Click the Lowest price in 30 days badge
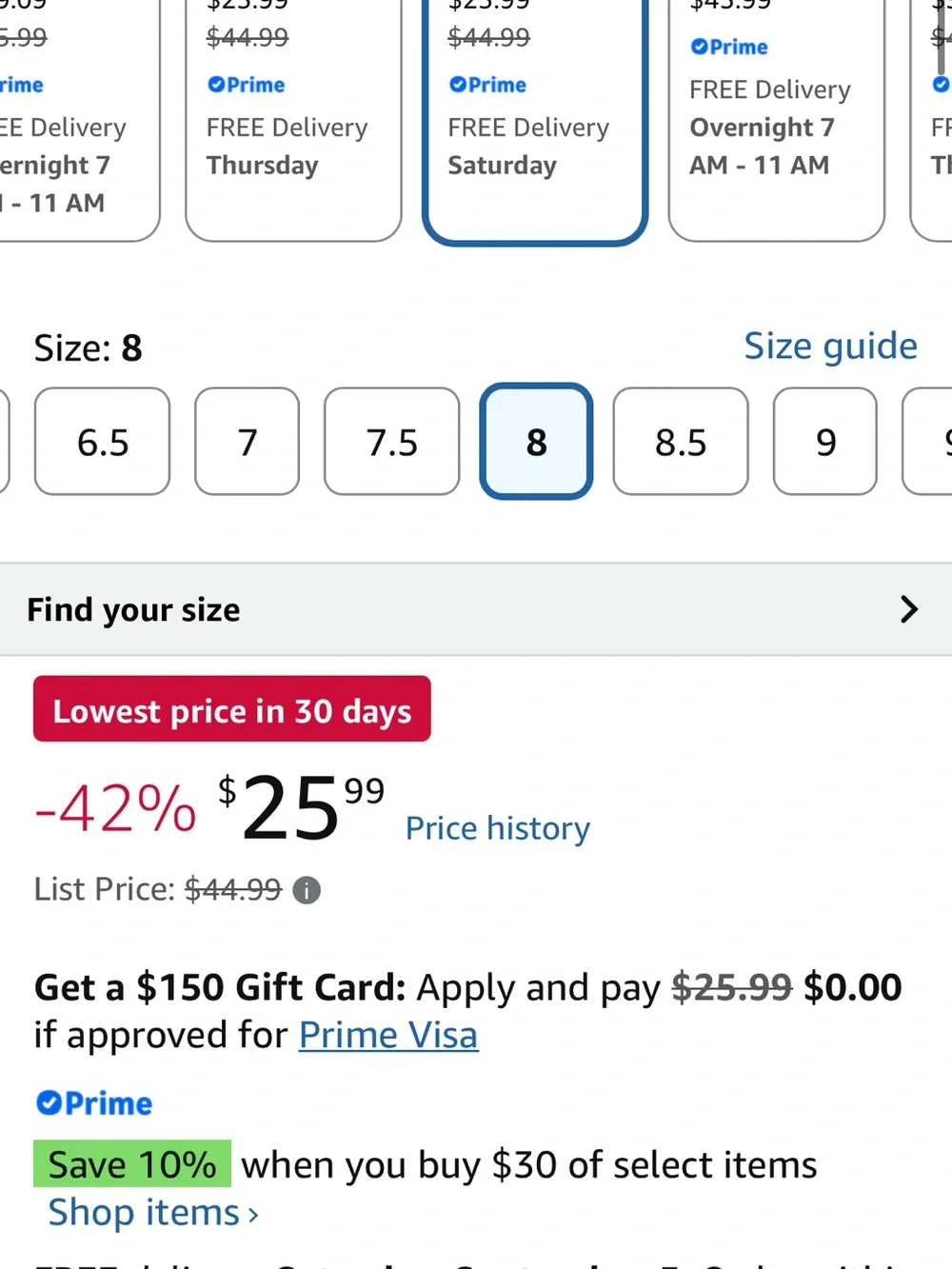Screen dimensions: 952x1269 click(x=232, y=709)
